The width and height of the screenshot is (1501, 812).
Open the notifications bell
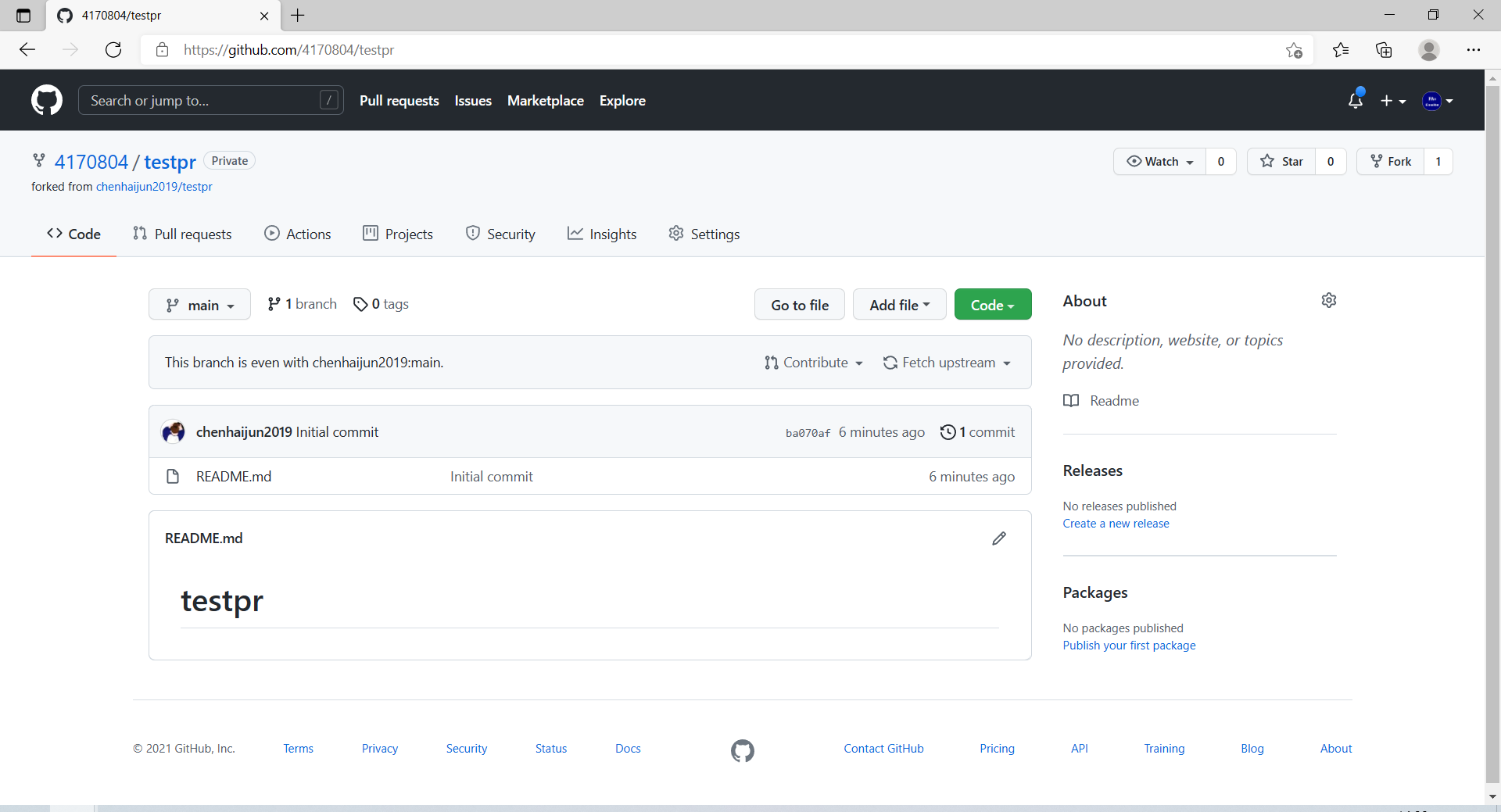coord(1356,100)
